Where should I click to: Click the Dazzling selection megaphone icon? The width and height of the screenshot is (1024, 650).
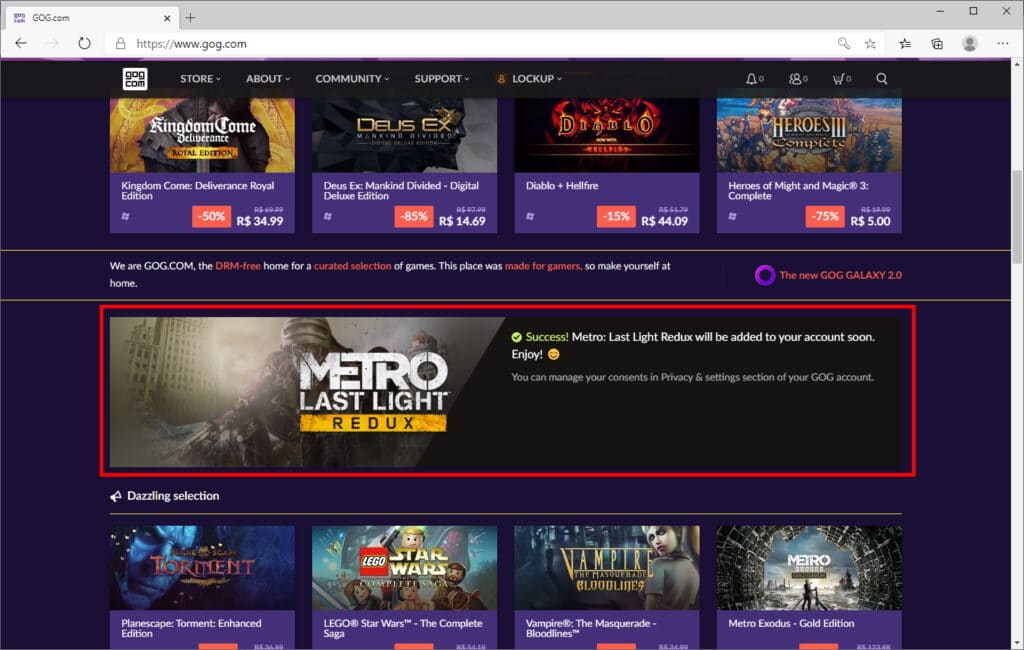(116, 496)
